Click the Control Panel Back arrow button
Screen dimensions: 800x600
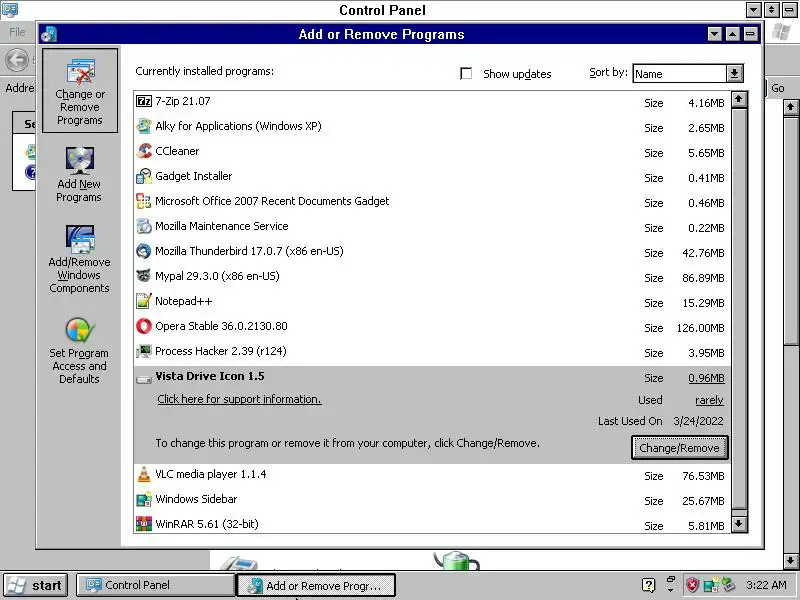(x=17, y=60)
